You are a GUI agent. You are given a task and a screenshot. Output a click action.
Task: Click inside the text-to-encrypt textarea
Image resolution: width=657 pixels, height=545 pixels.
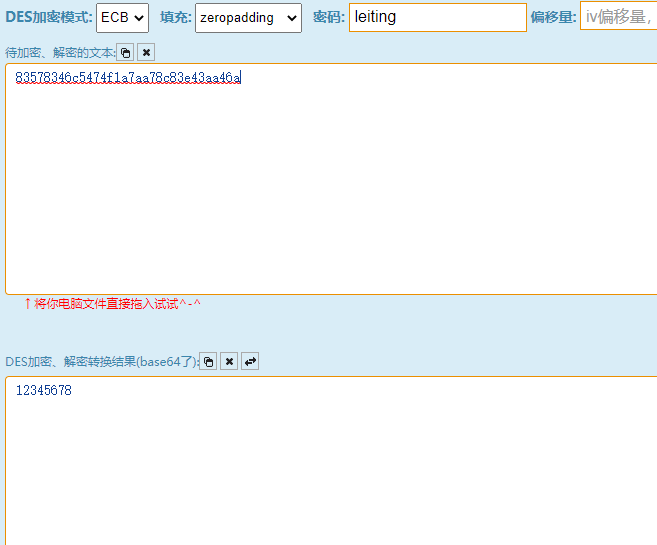[x=331, y=179]
